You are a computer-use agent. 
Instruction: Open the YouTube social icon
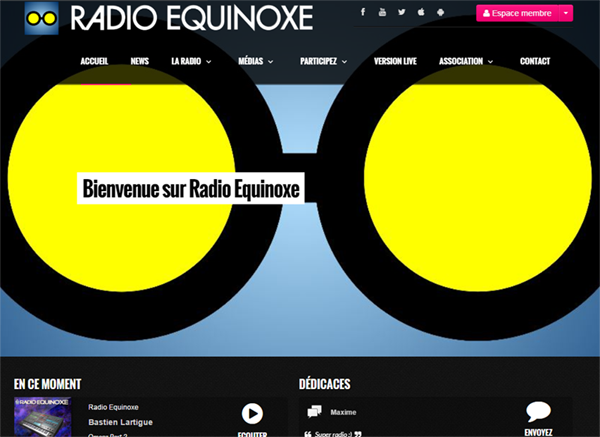coord(382,12)
